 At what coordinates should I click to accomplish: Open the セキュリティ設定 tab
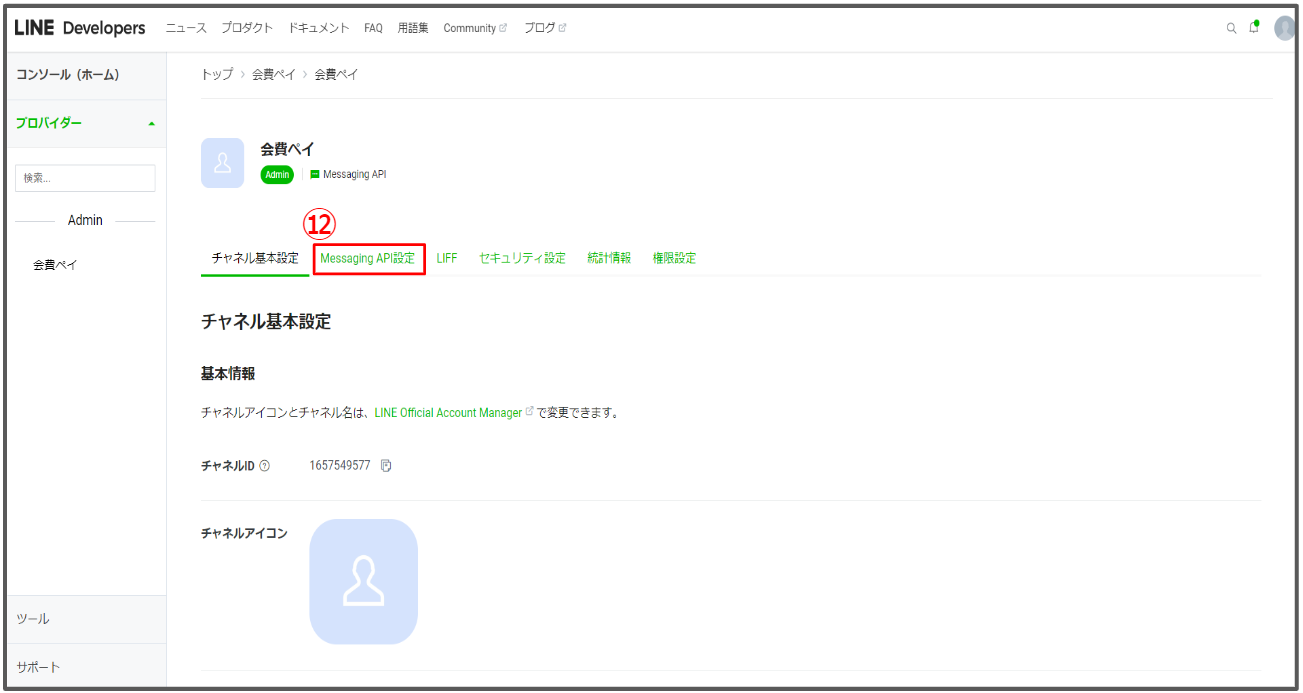pos(522,258)
